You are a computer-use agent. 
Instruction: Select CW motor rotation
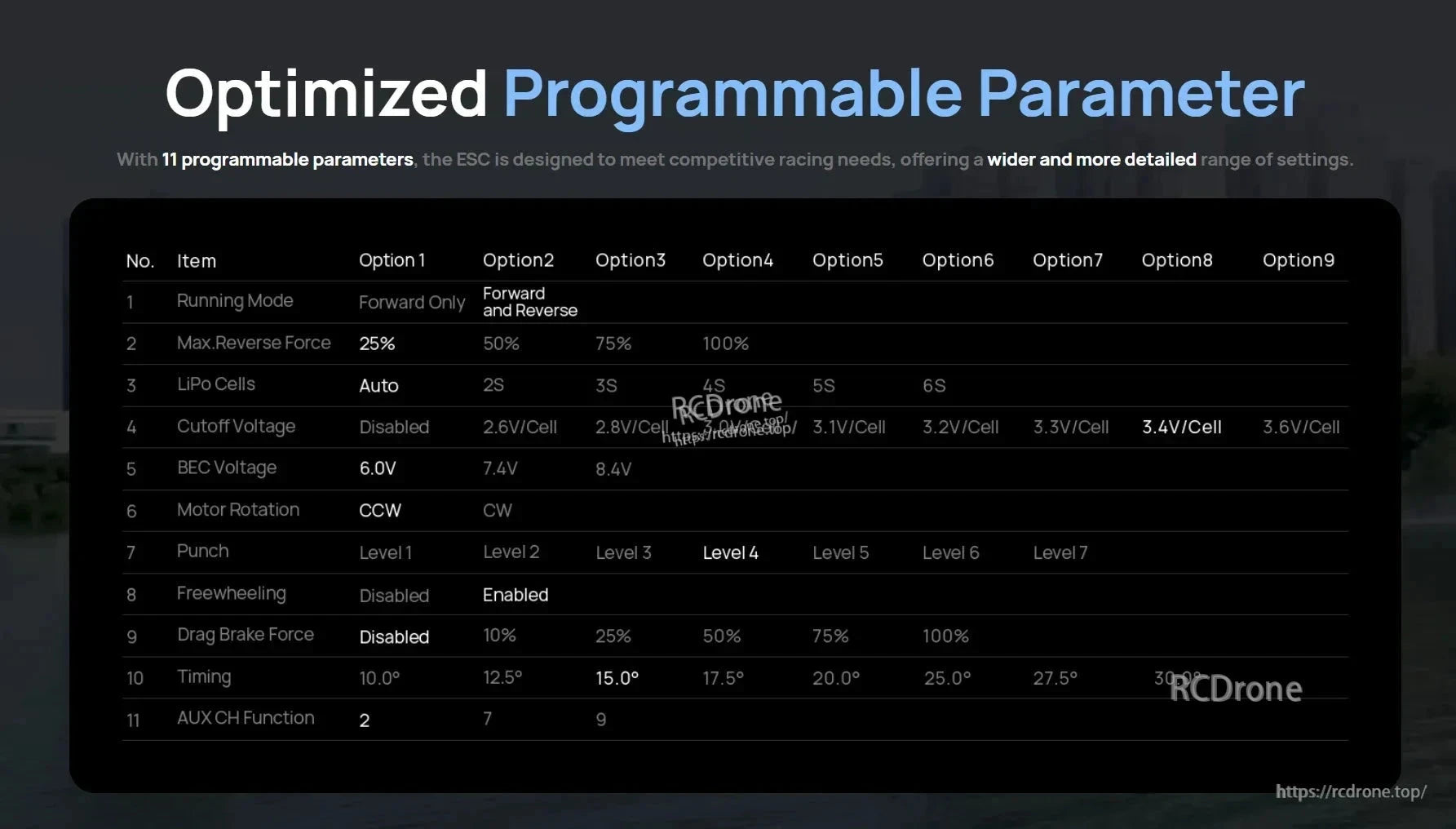(498, 510)
